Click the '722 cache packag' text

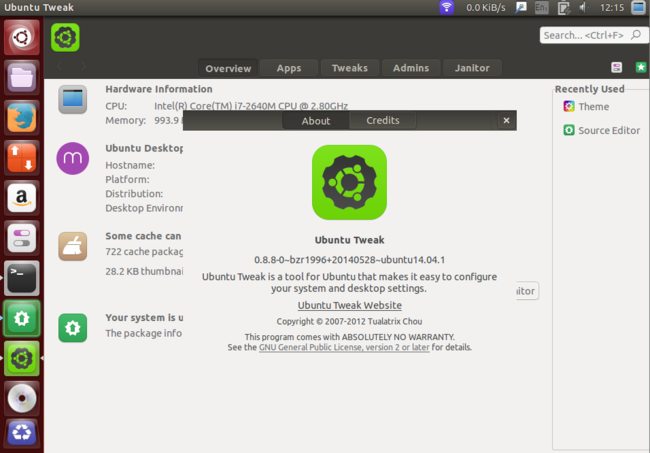point(144,252)
